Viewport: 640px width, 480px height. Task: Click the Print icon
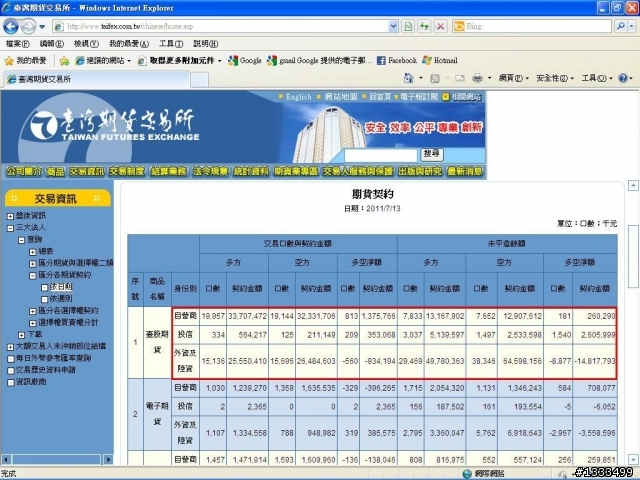tap(477, 78)
